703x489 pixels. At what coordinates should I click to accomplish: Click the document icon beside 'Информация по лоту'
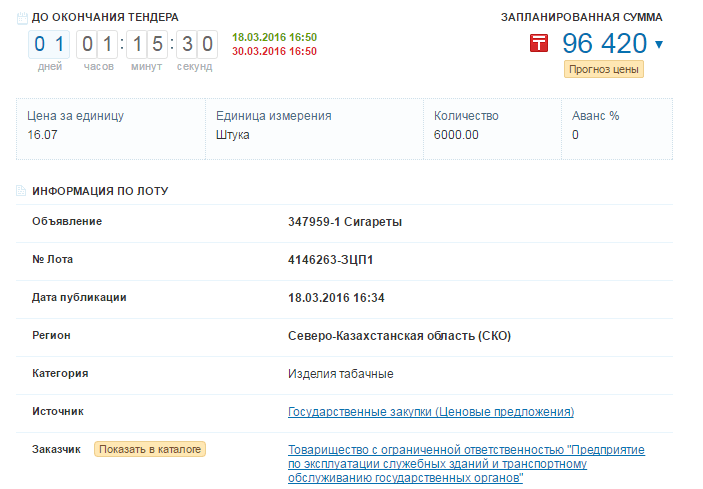point(22,190)
